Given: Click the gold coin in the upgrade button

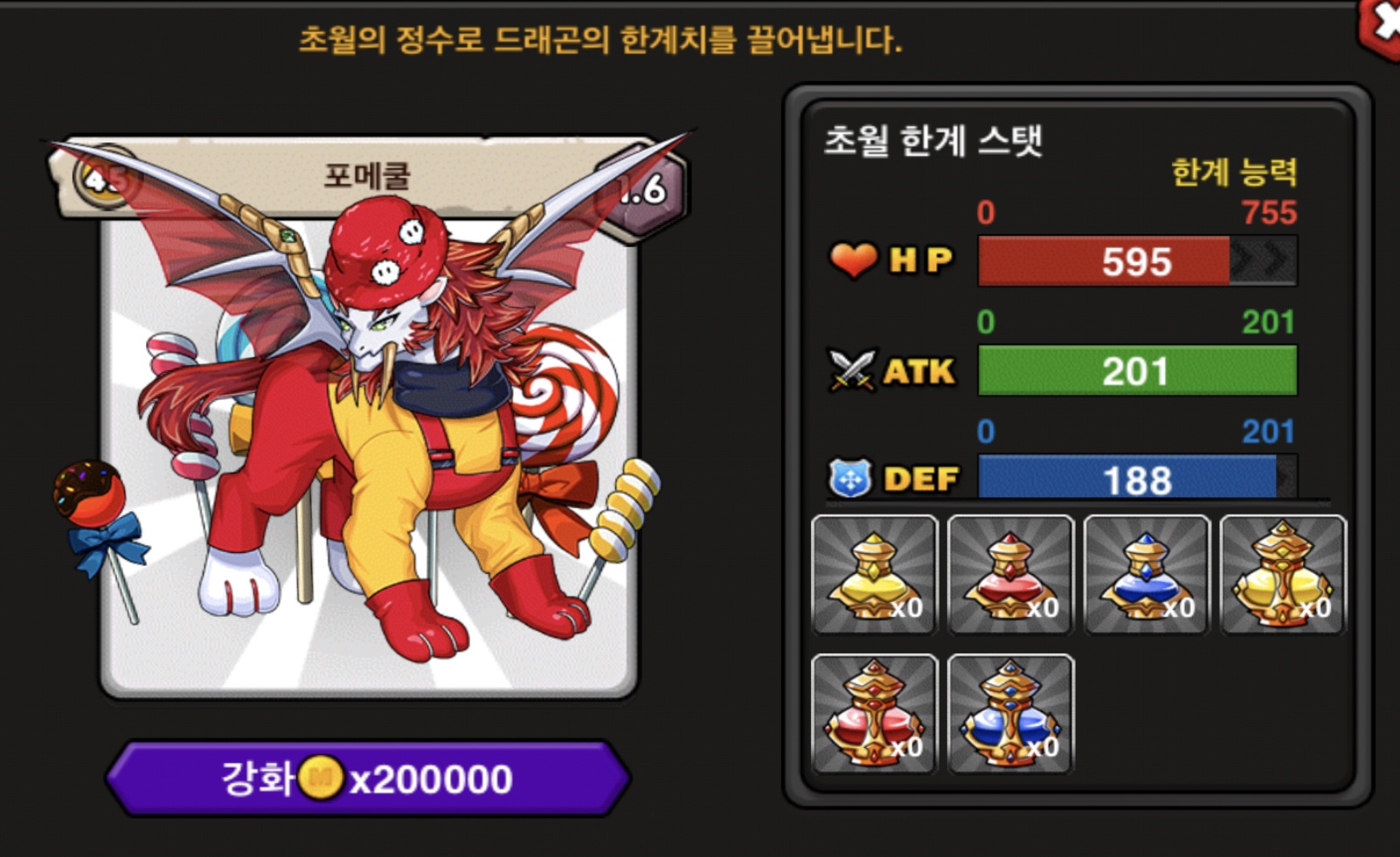Looking at the screenshot, I should pyautogui.click(x=321, y=778).
